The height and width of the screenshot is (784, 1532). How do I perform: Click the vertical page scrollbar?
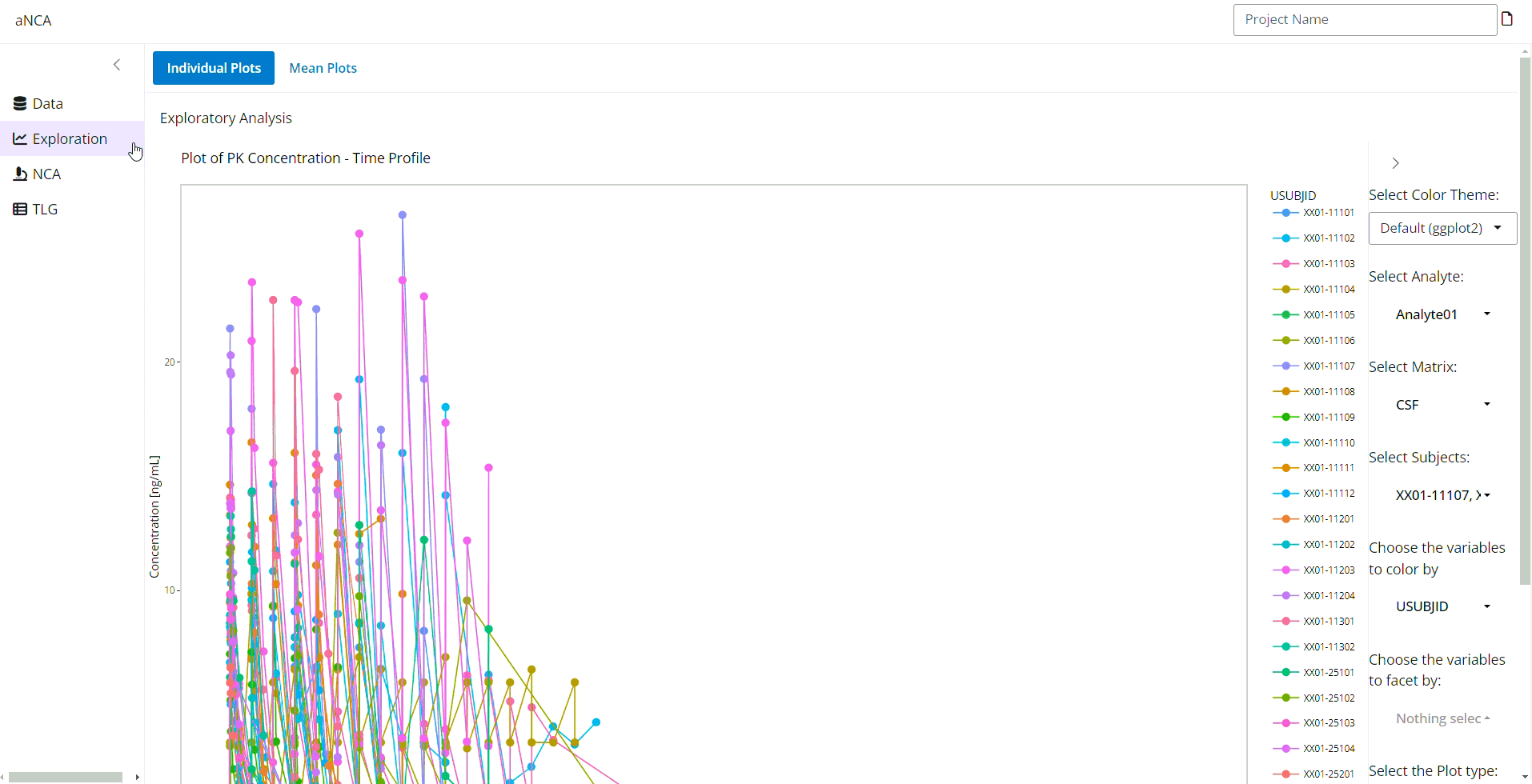click(1525, 320)
